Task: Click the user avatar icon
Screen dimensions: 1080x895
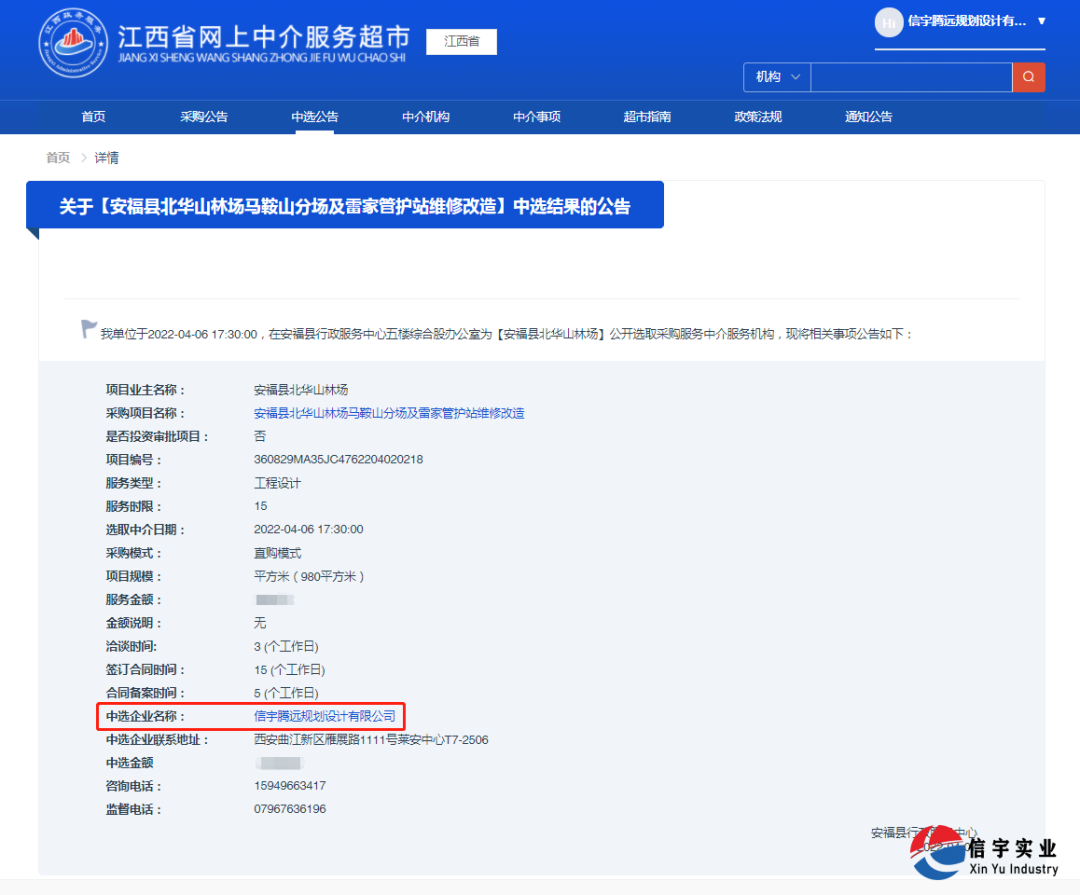Action: coord(888,22)
